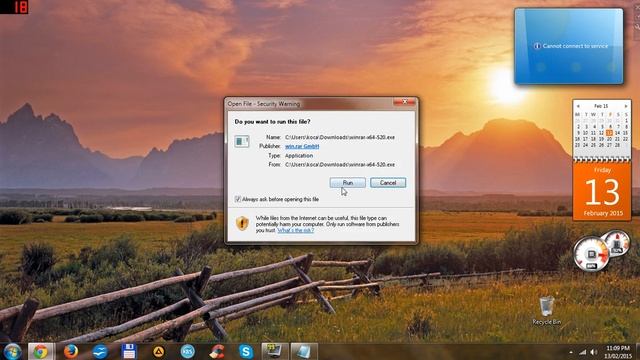The width and height of the screenshot is (640, 360).
Task: Show hidden system tray icons
Action: [571, 352]
